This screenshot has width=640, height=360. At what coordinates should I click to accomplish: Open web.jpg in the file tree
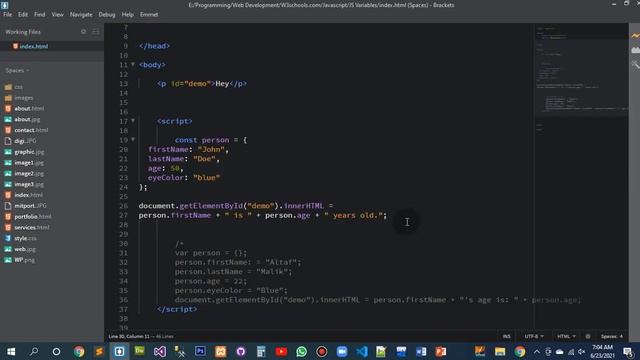click(25, 249)
